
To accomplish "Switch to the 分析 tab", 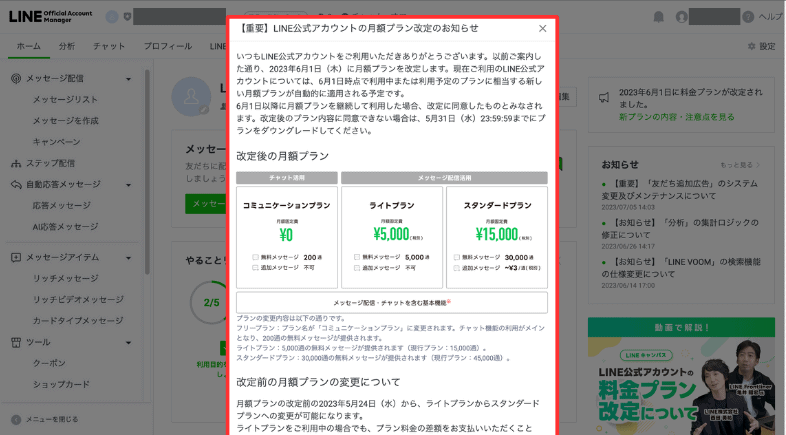I will [67, 46].
